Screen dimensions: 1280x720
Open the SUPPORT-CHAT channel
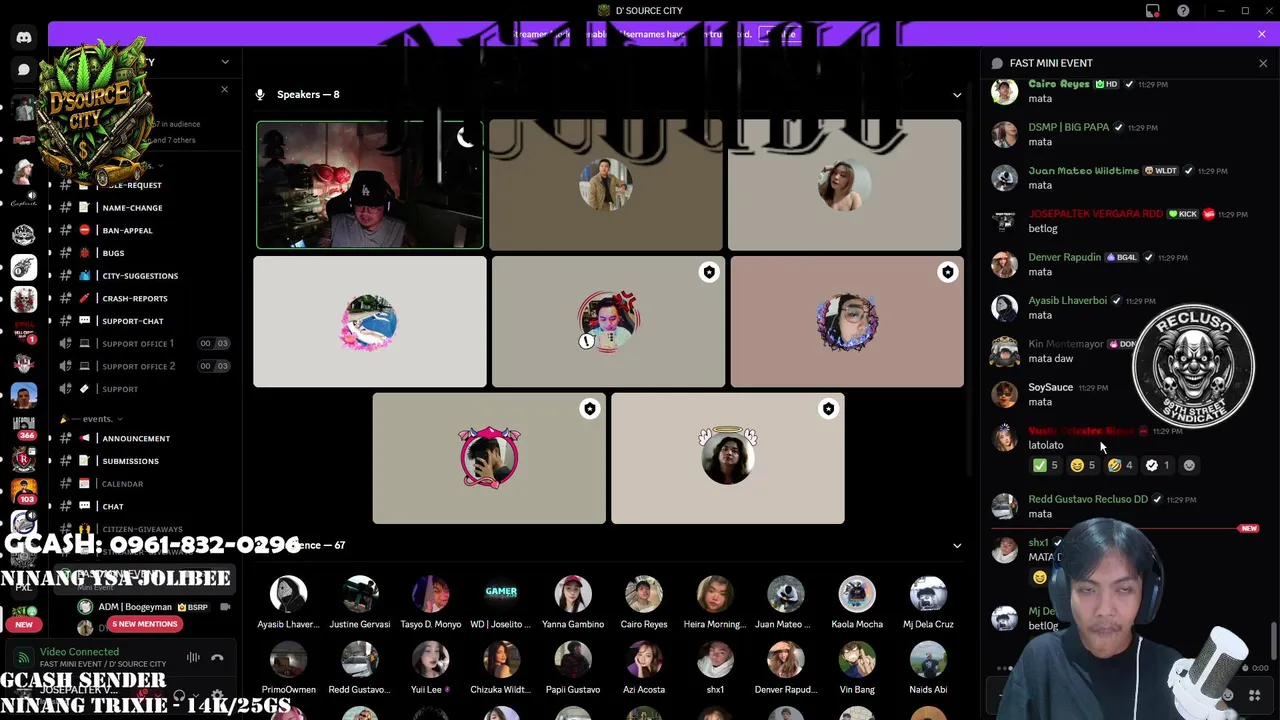tap(132, 321)
